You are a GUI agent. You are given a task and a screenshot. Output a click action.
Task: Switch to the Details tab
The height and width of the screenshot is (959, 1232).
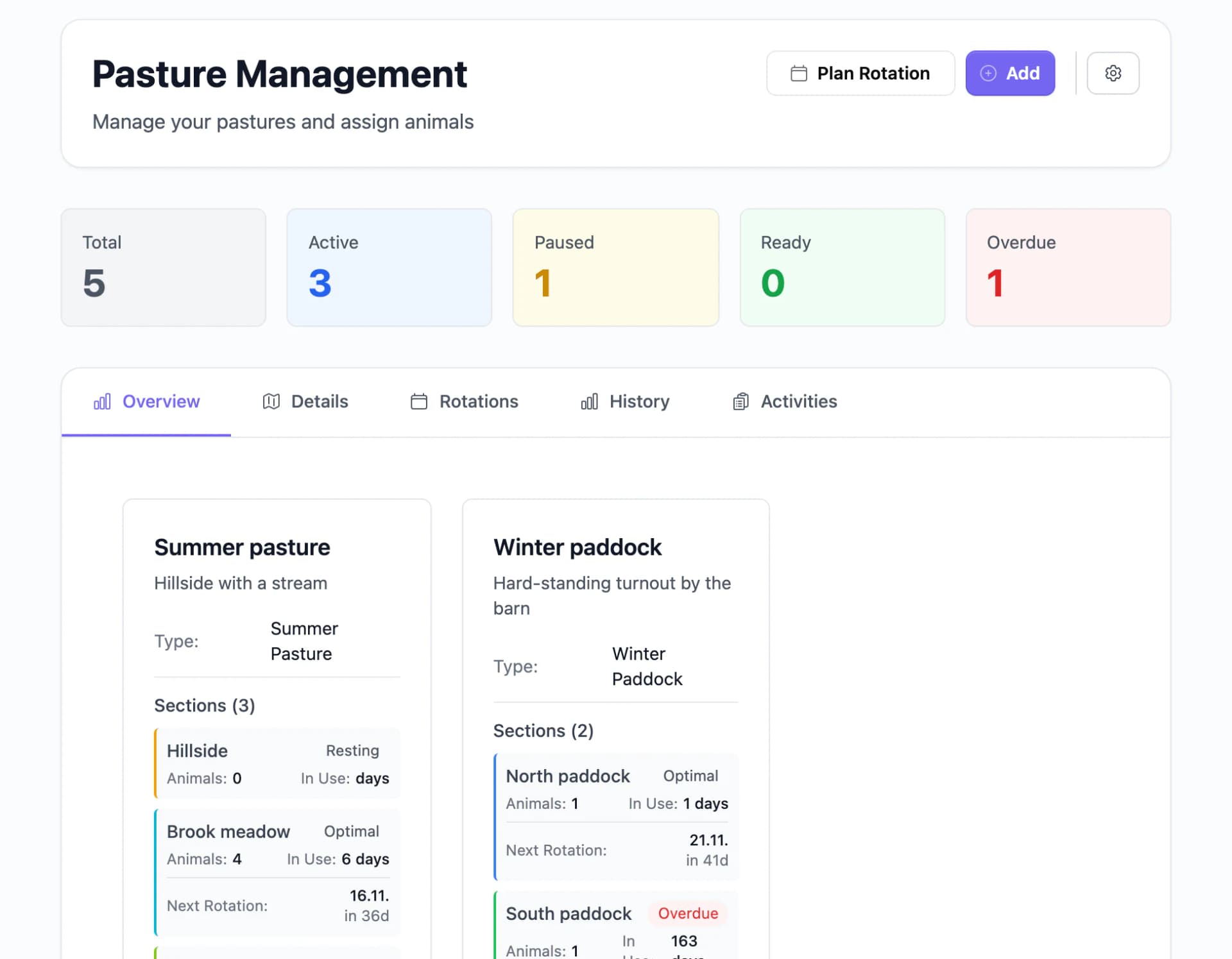click(305, 402)
